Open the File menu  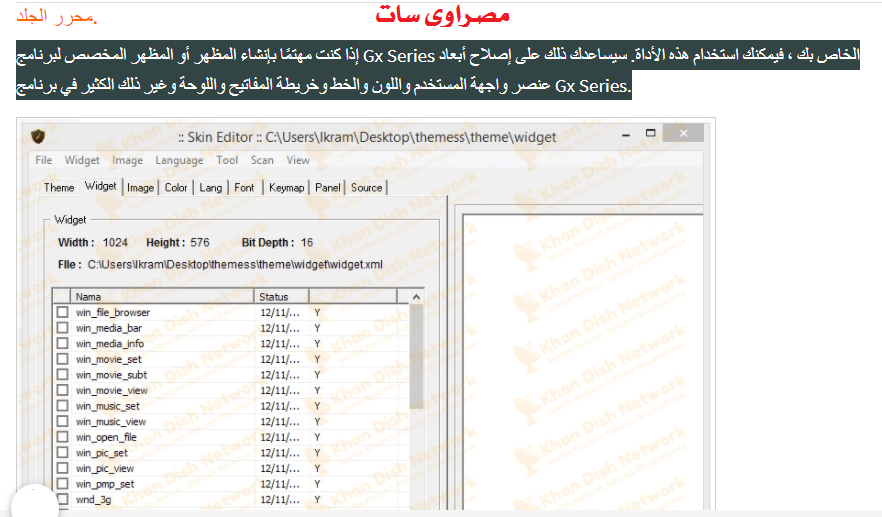pyautogui.click(x=43, y=160)
